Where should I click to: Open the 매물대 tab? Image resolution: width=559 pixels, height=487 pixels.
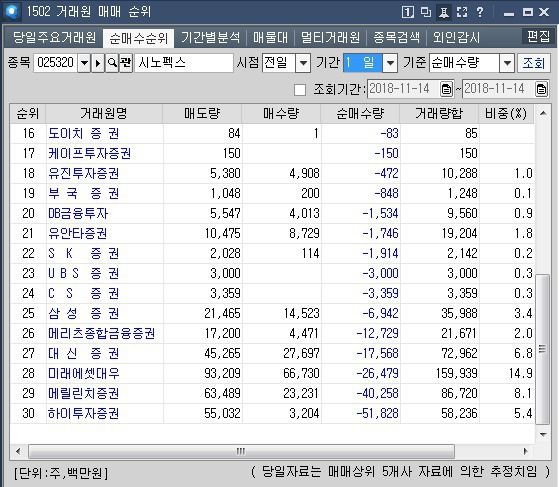[270, 37]
